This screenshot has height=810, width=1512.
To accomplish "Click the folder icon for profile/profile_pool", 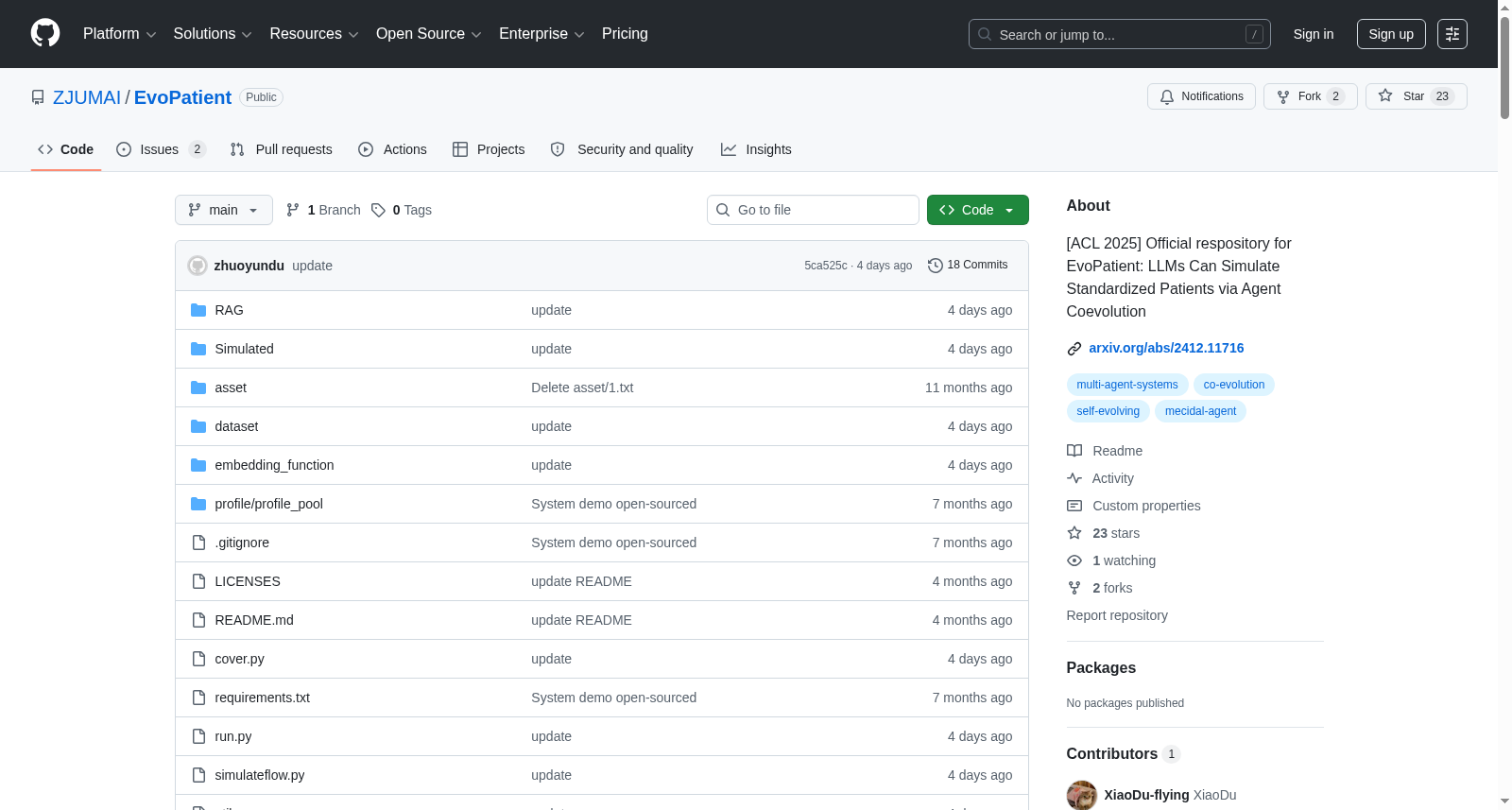I will click(x=198, y=504).
